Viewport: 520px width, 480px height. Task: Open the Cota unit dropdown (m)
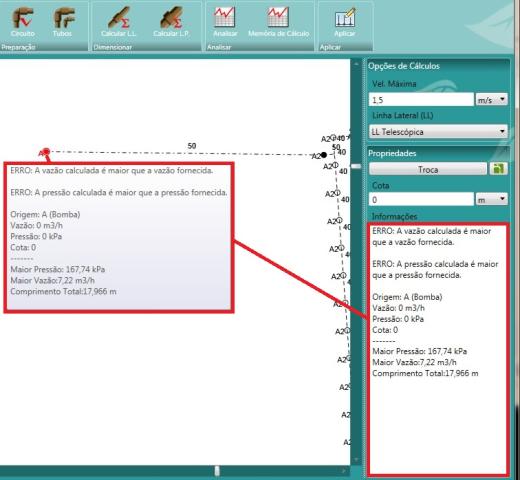[492, 199]
